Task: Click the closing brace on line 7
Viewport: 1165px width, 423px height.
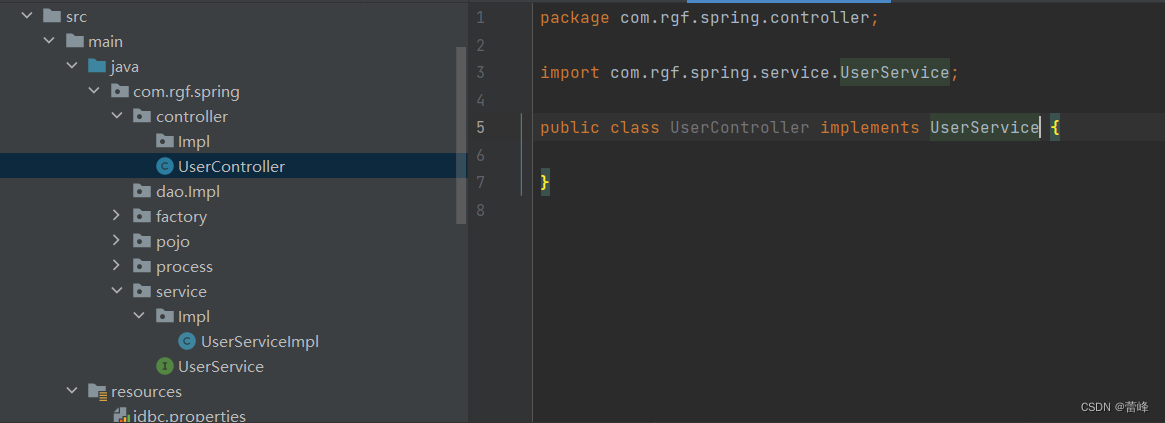Action: 545,182
